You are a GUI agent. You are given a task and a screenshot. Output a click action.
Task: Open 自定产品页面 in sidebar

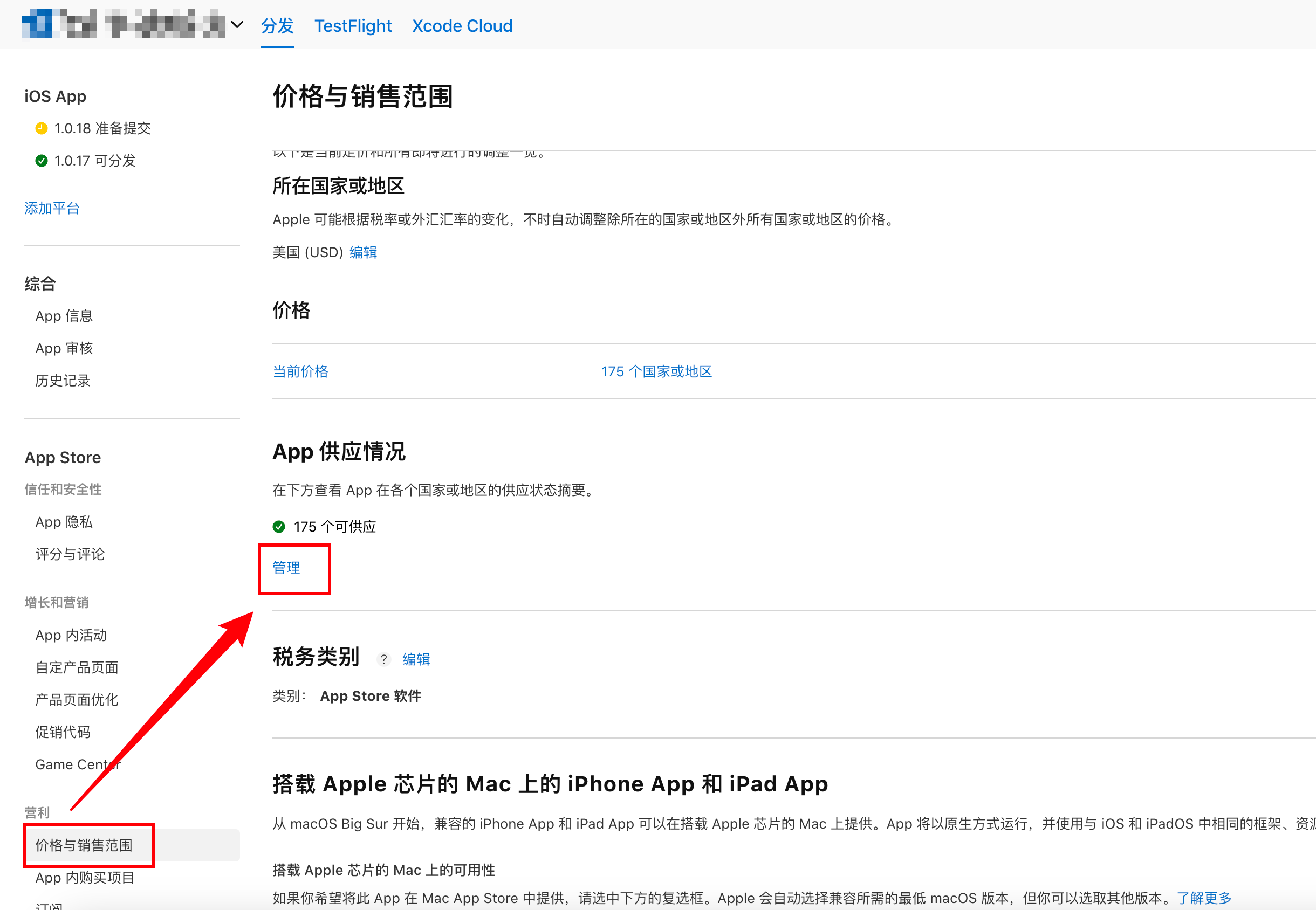77,668
